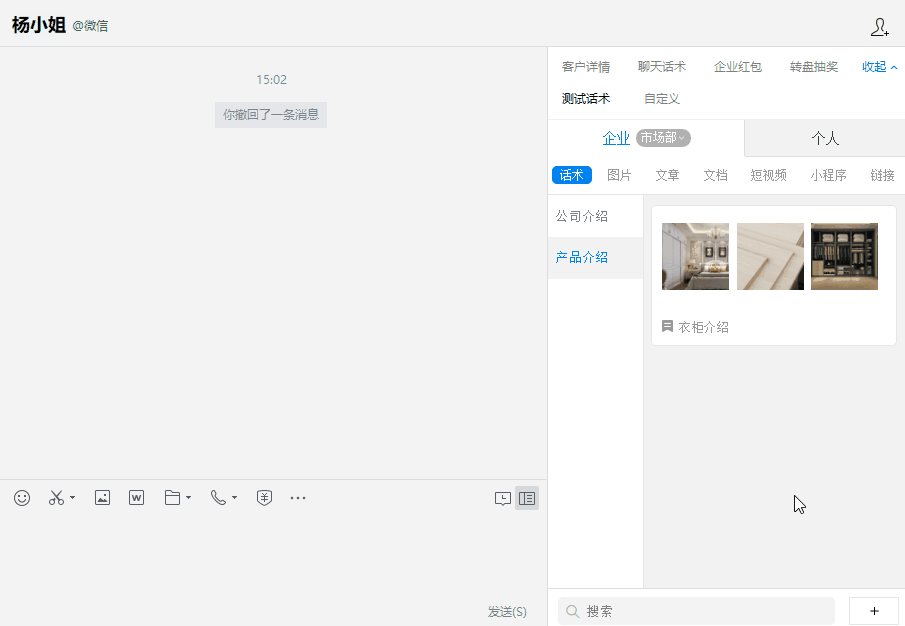The width and height of the screenshot is (905, 626).
Task: Open the 公司介绍 group
Action: 595,216
